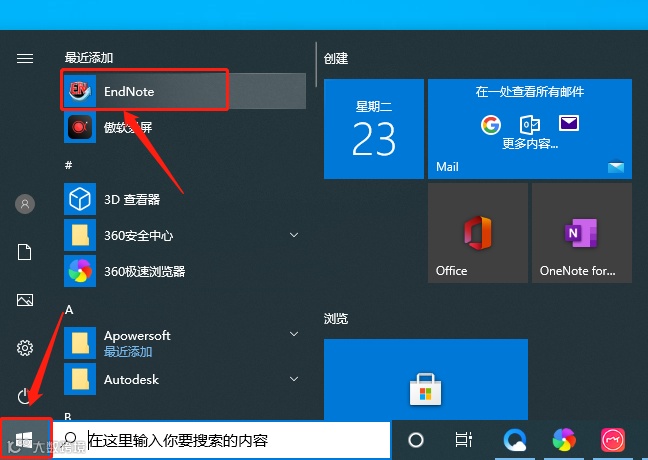648x460 pixels.
Task: Open the Apowersoft folder entry
Action: [185, 343]
